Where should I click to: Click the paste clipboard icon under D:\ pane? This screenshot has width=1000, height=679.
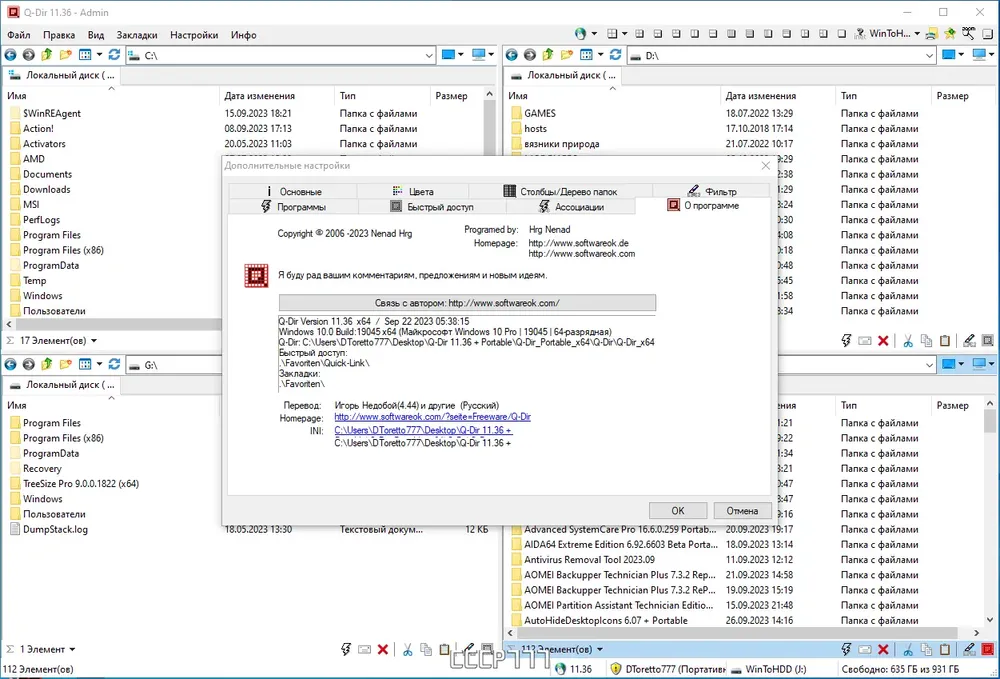[x=945, y=341]
